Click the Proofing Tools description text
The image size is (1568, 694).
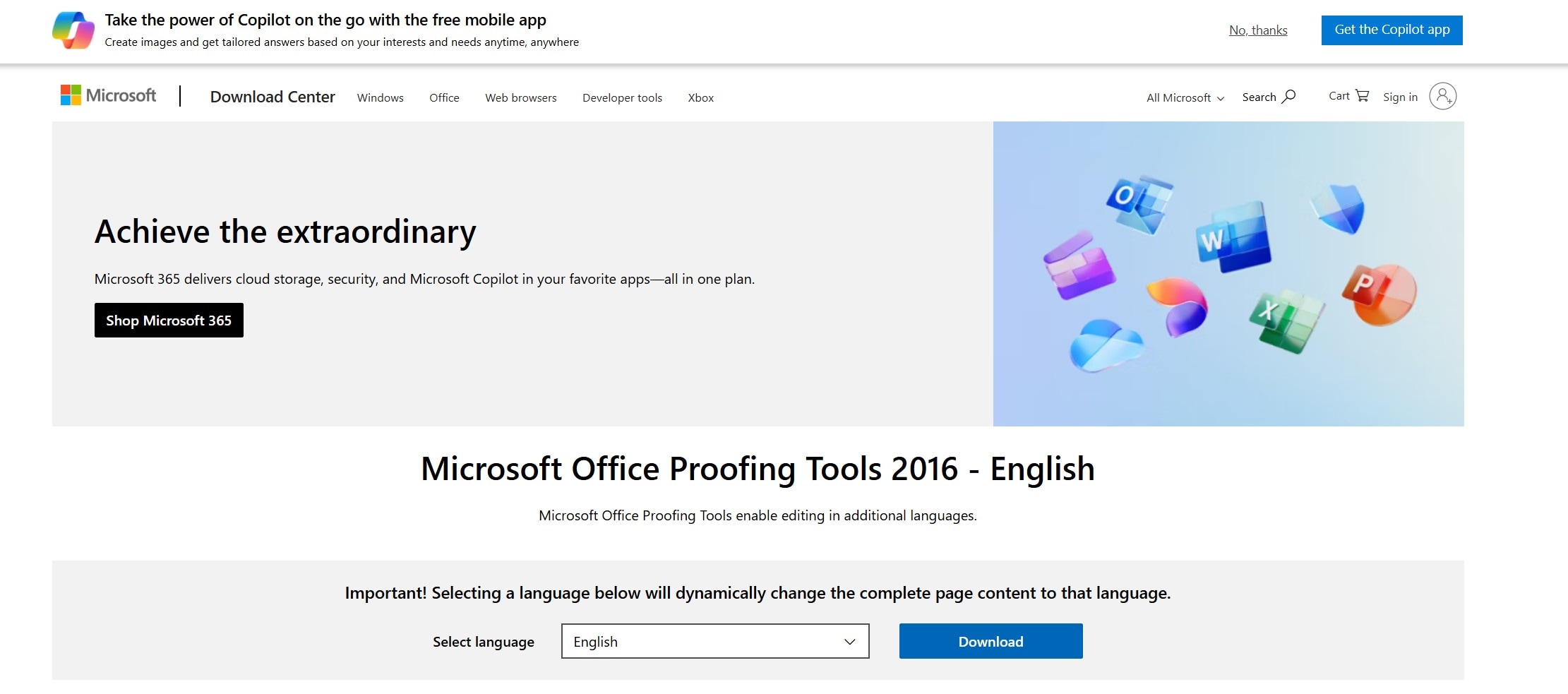758,515
